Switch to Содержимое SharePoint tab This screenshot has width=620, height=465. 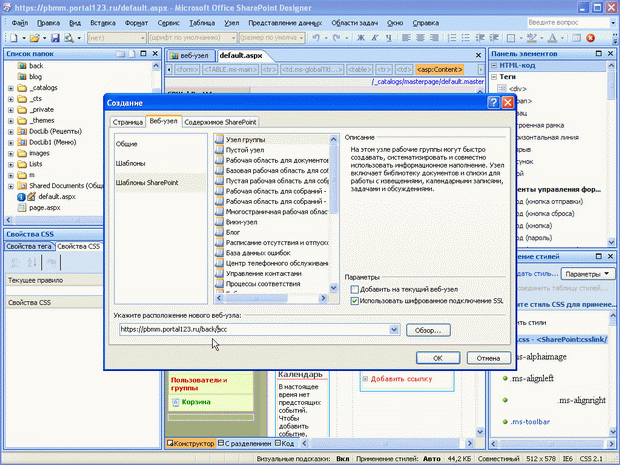[x=219, y=121]
